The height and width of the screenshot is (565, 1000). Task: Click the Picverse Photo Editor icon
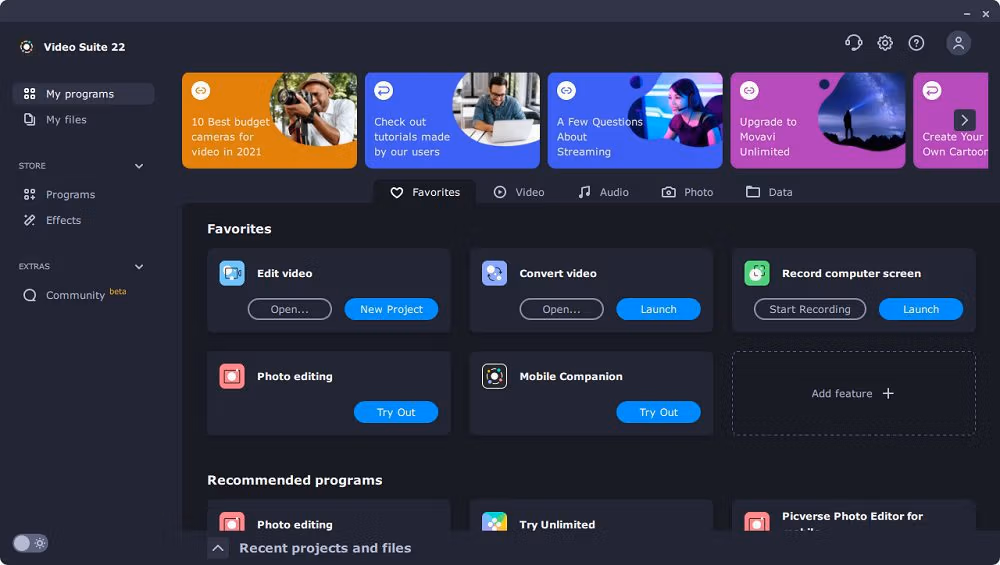(x=757, y=522)
